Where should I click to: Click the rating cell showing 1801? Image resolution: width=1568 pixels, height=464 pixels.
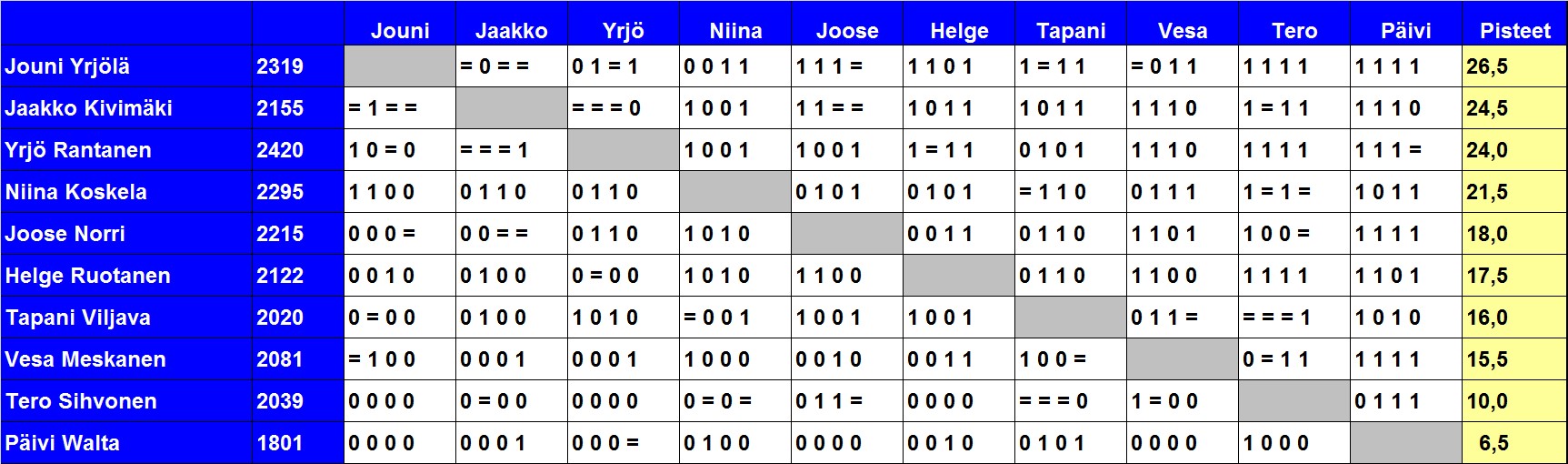pos(280,443)
